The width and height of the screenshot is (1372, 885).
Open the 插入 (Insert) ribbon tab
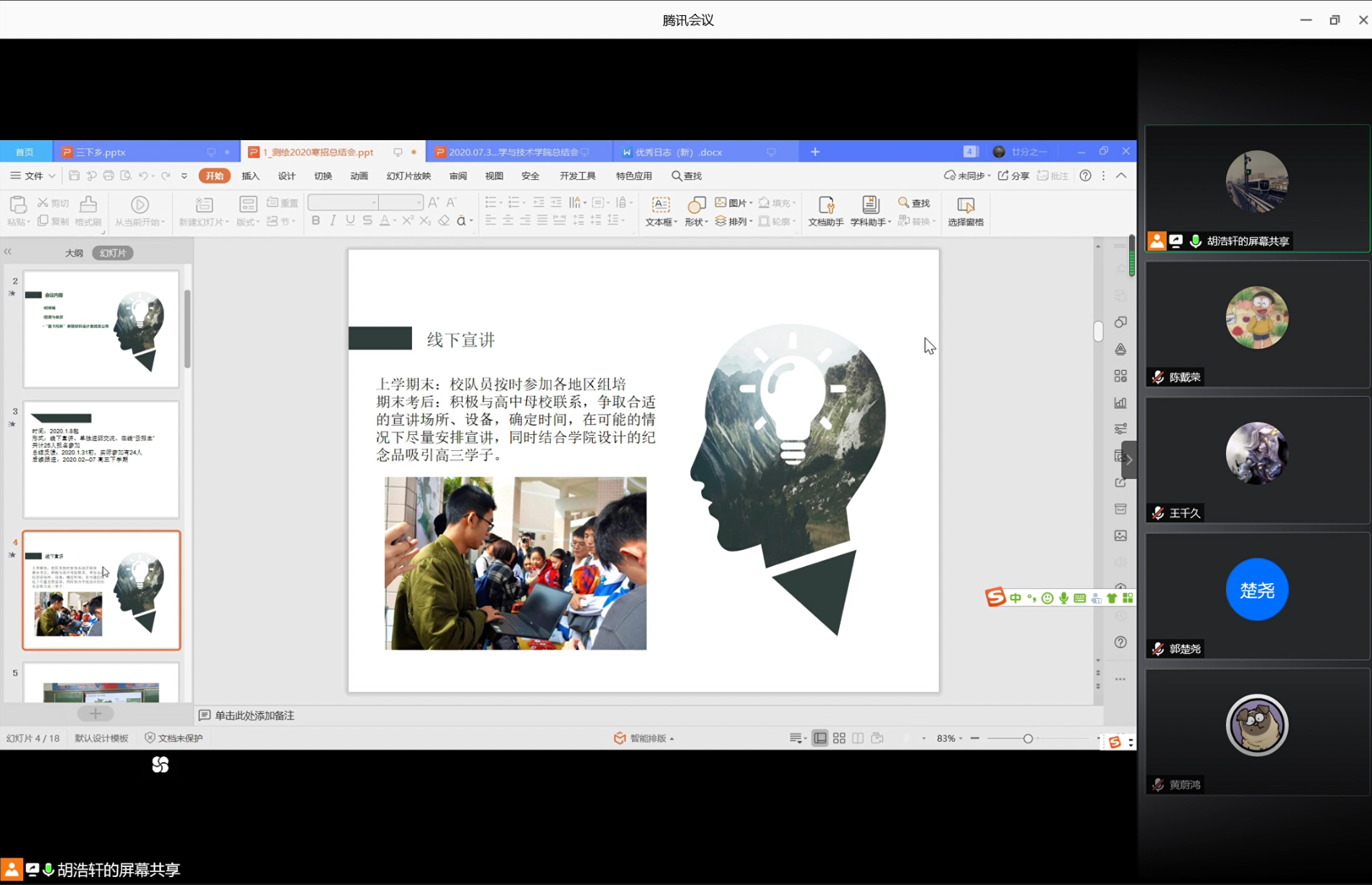coord(250,175)
